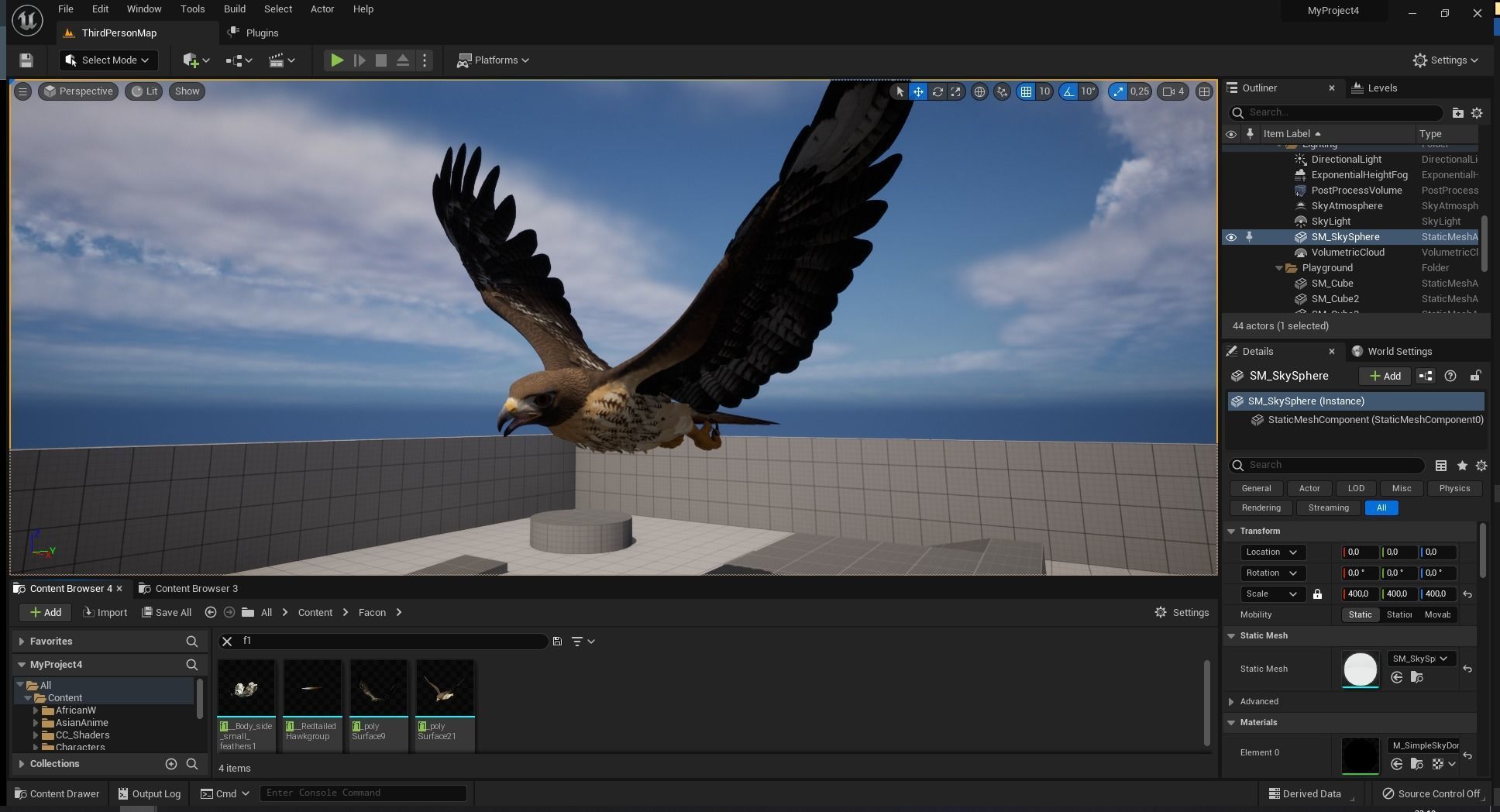Viewport: 1500px width, 812px height.
Task: Click Import in Content Browser
Action: coord(105,613)
